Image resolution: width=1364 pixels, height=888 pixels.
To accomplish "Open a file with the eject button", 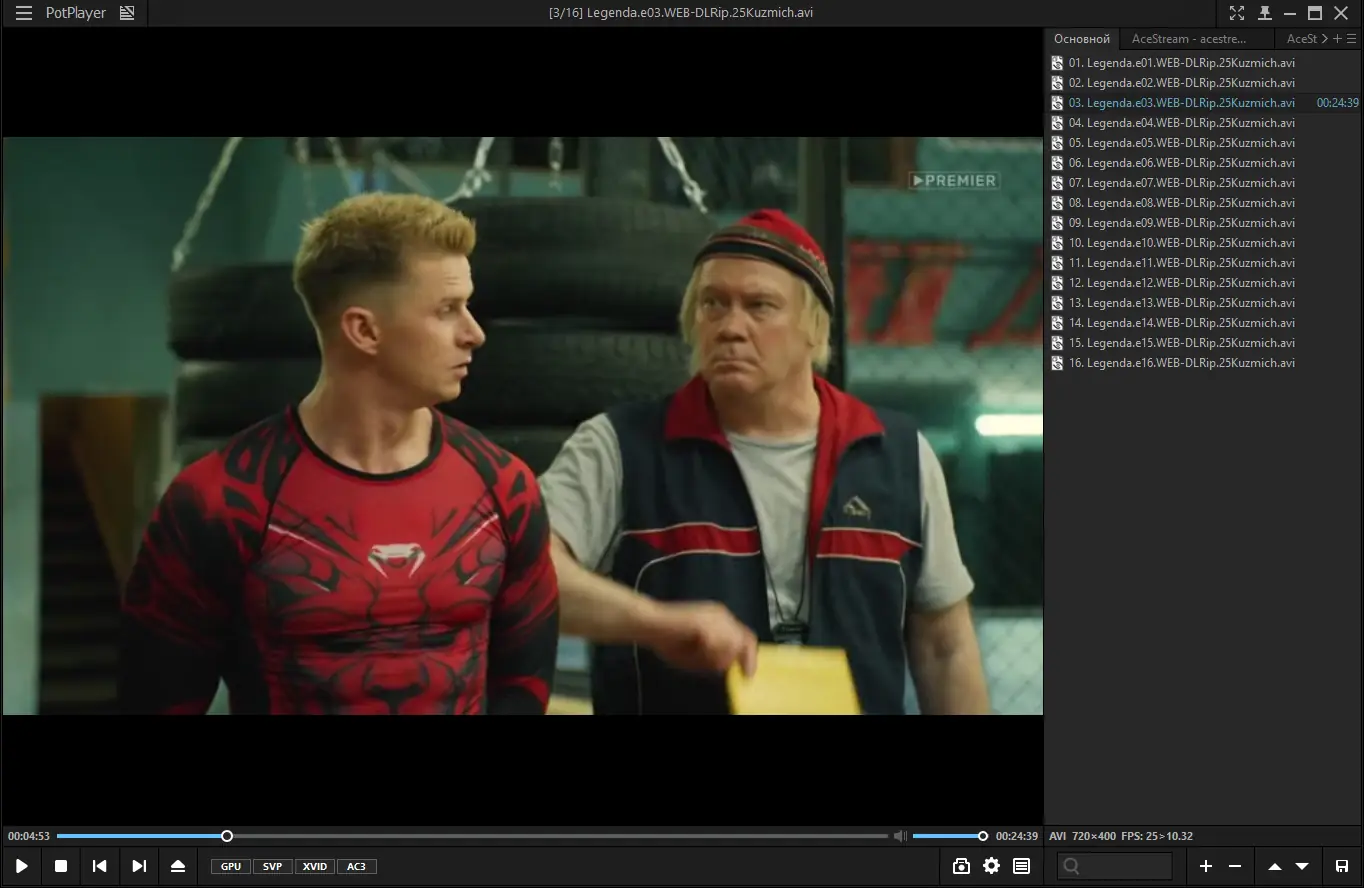I will [x=178, y=866].
